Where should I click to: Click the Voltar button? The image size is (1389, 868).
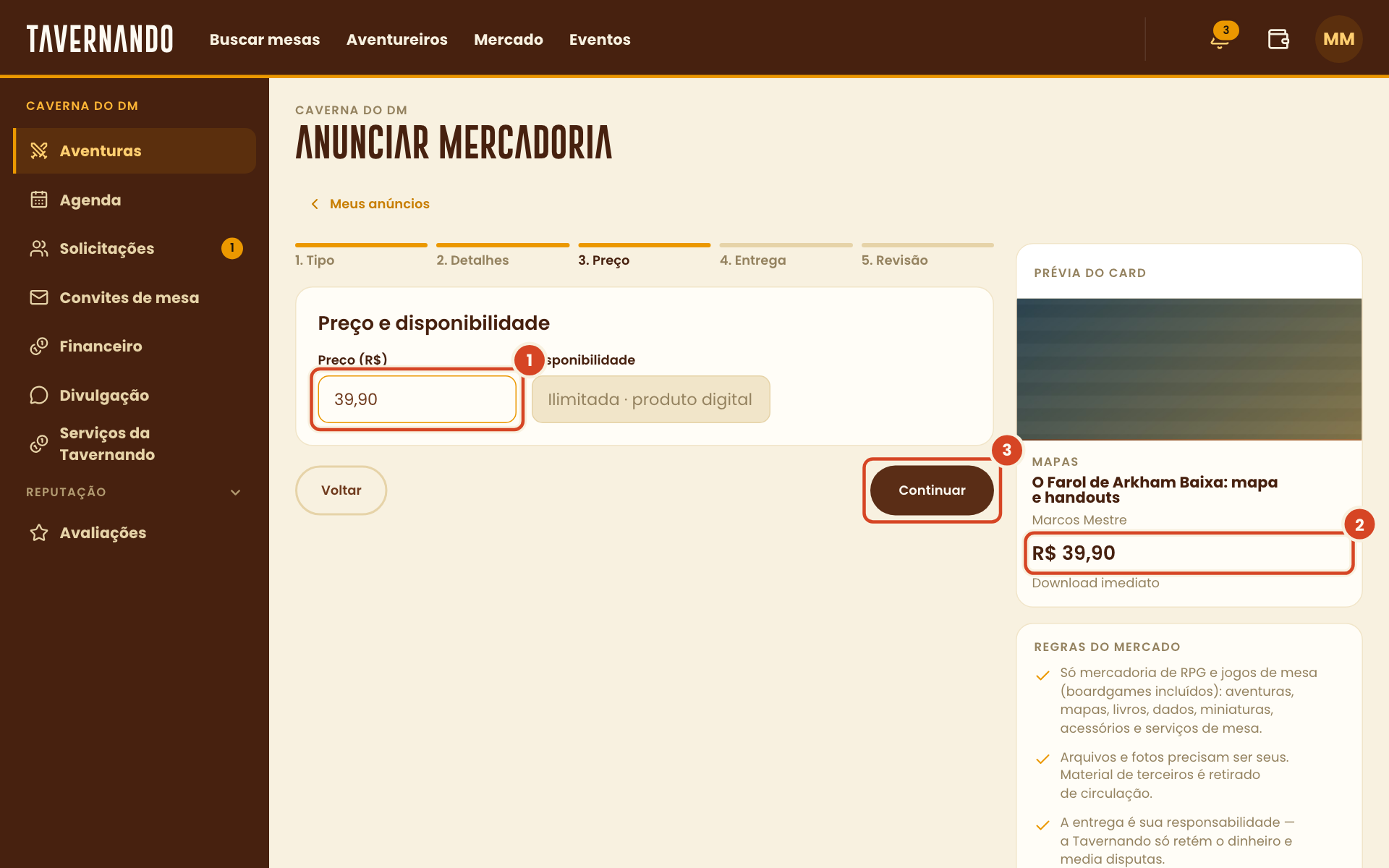click(x=341, y=490)
